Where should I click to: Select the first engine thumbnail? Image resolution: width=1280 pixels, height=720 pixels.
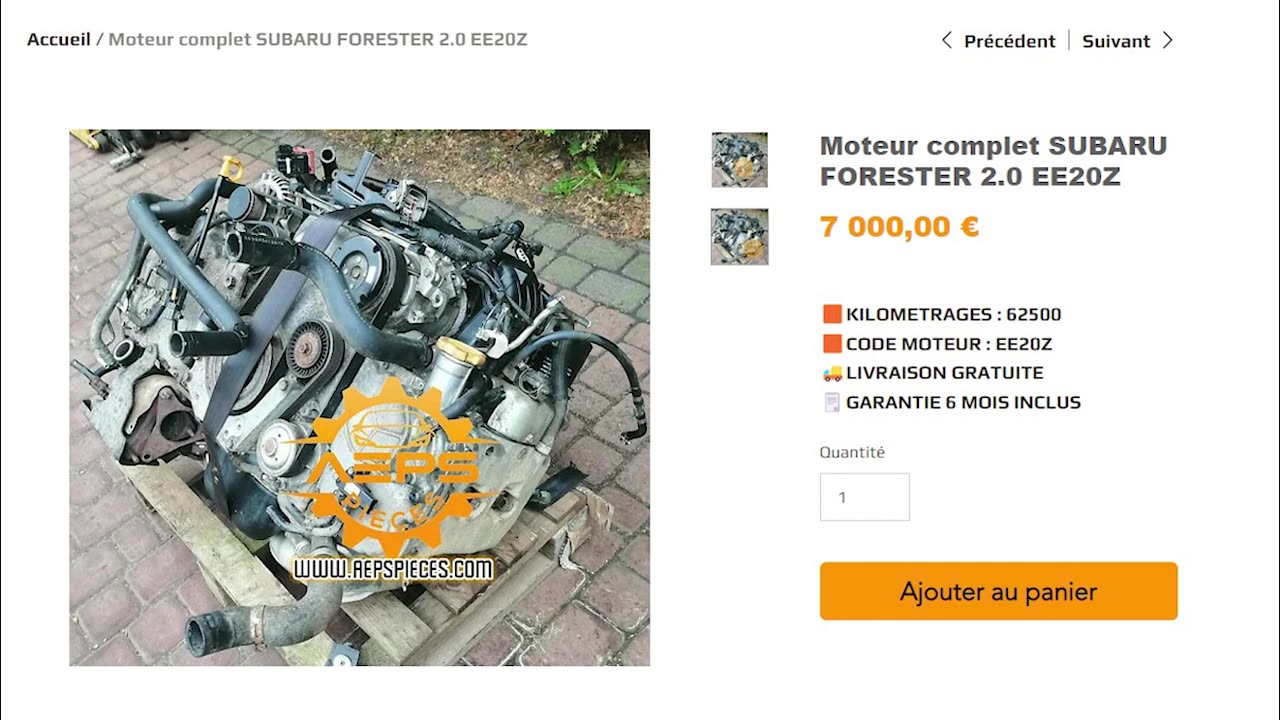pyautogui.click(x=740, y=160)
